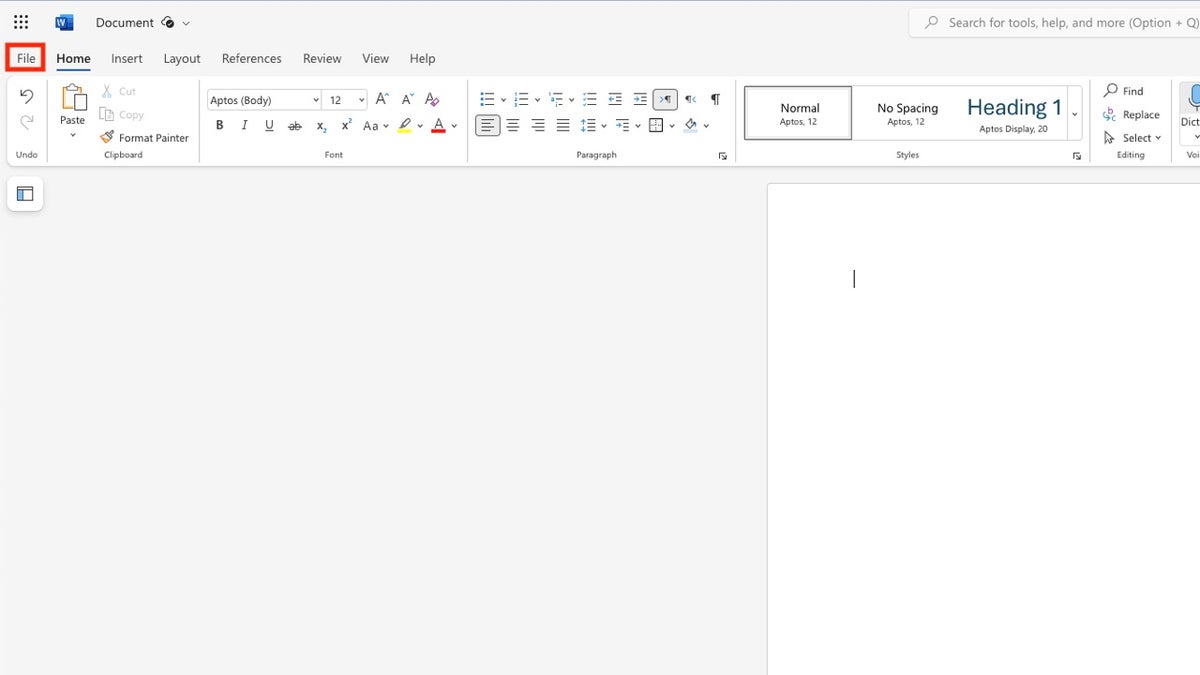The image size is (1200, 675).
Task: Click the search for tools box
Action: [x=1055, y=22]
